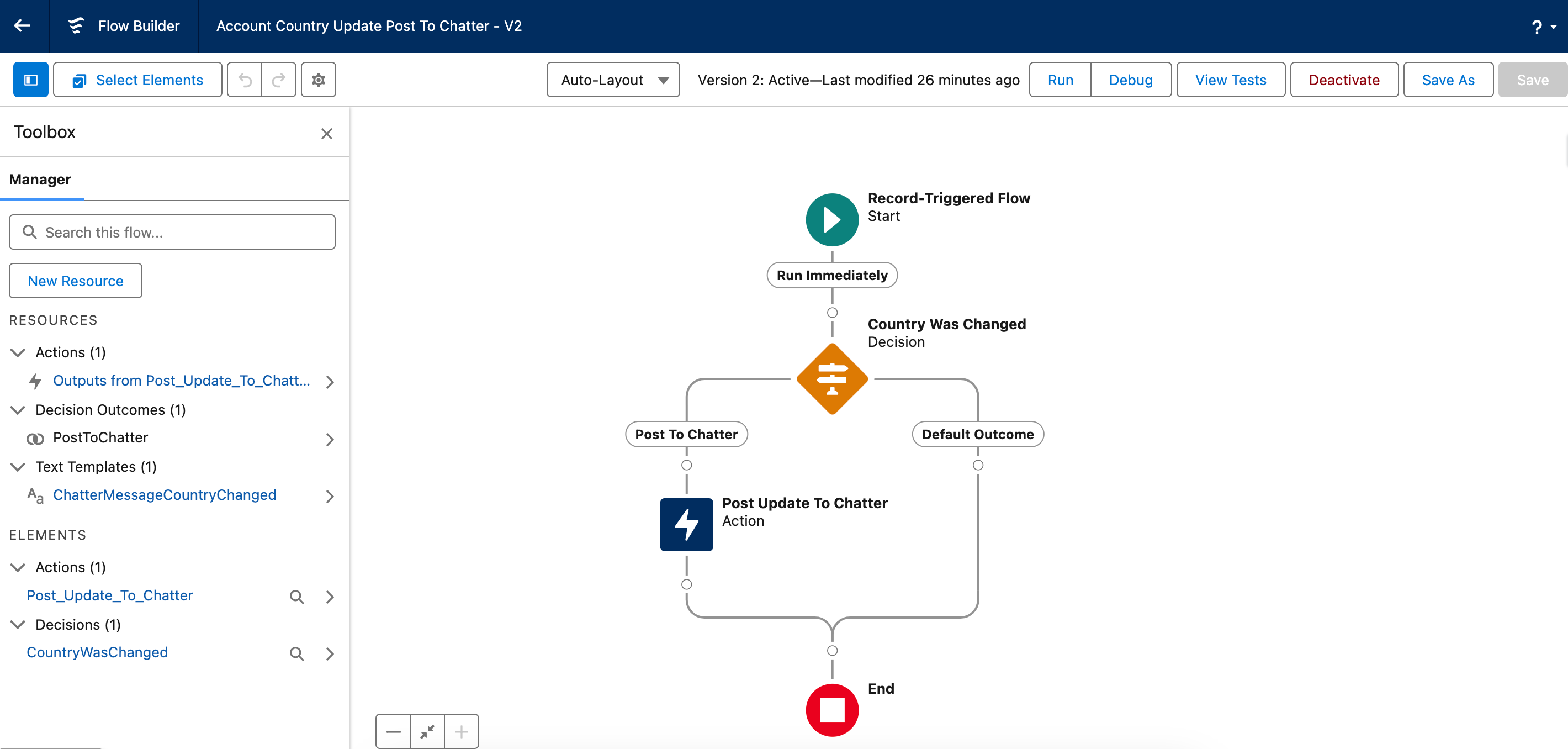Deactivate the active flow version

pos(1343,79)
